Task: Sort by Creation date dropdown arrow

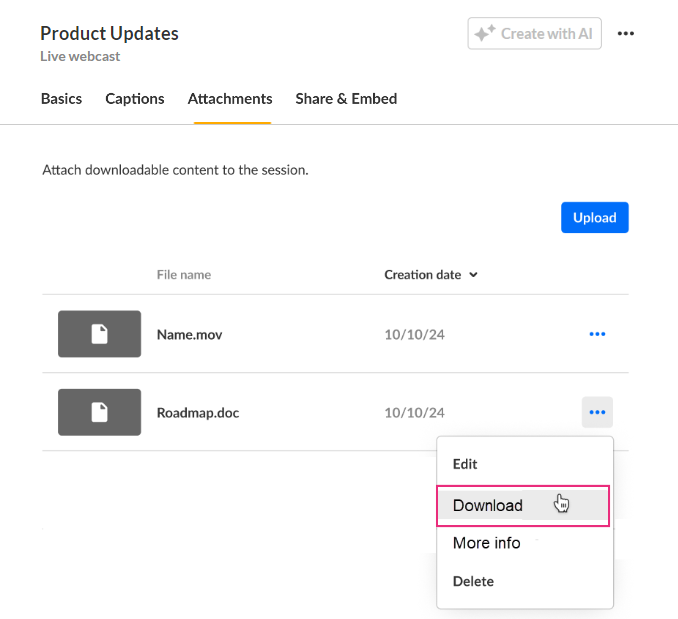Action: tap(473, 275)
